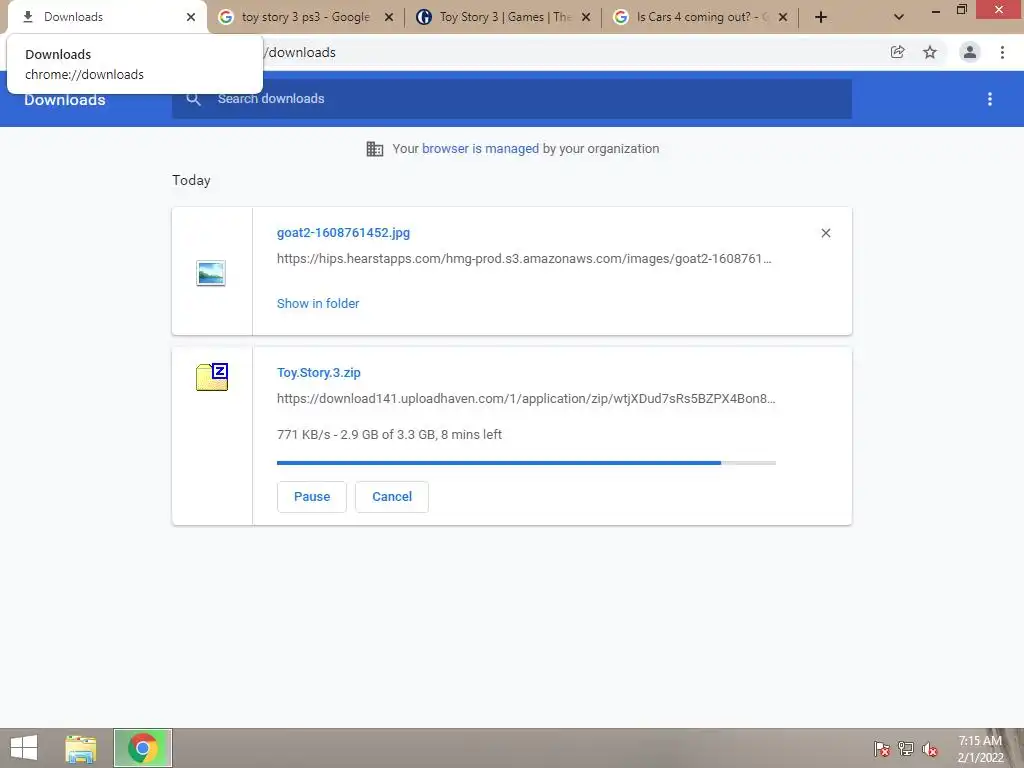Close the Toy Story 3 Games tab
This screenshot has width=1024, height=768.
[x=586, y=17]
